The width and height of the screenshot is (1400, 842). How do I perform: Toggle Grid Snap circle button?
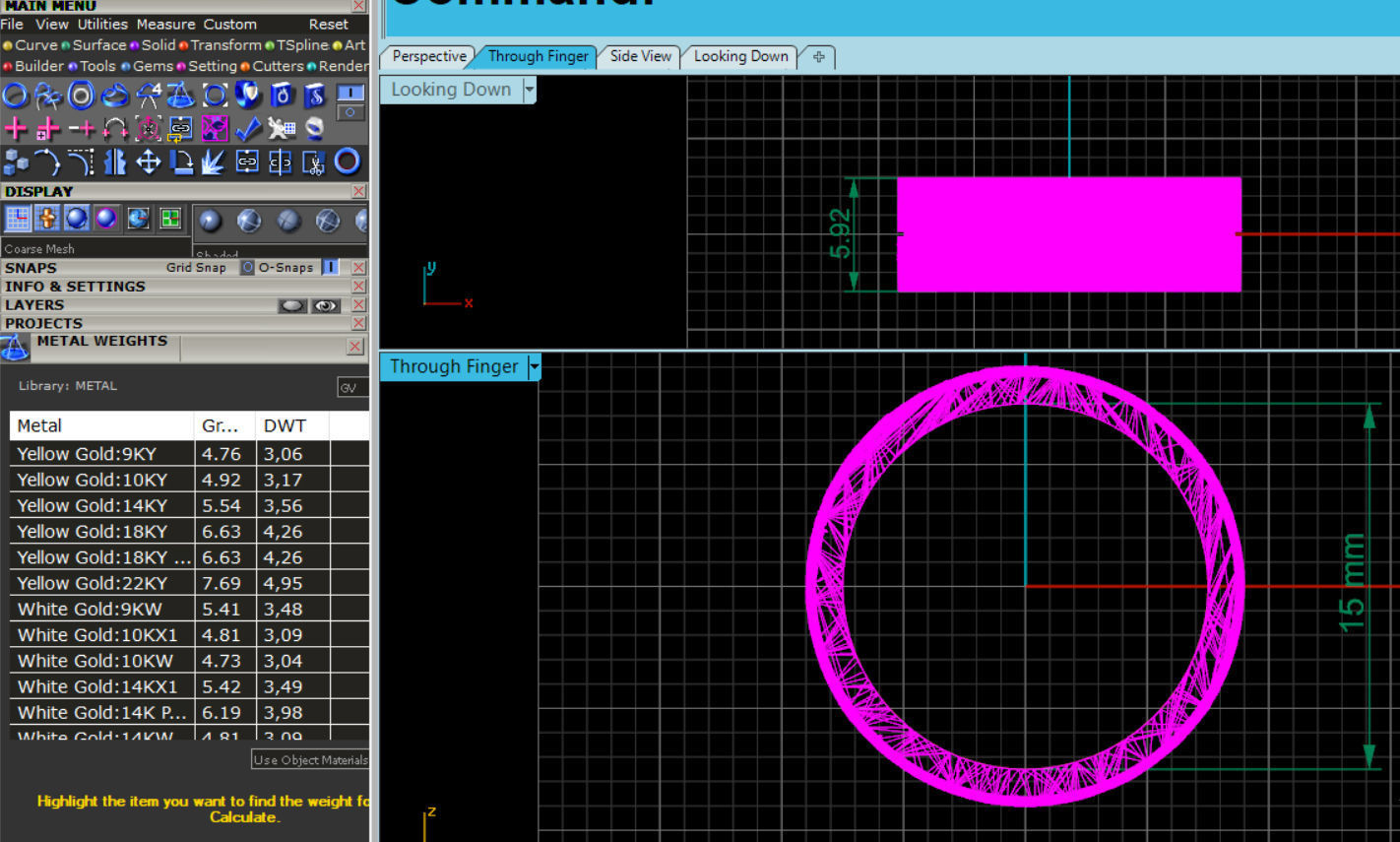click(248, 267)
